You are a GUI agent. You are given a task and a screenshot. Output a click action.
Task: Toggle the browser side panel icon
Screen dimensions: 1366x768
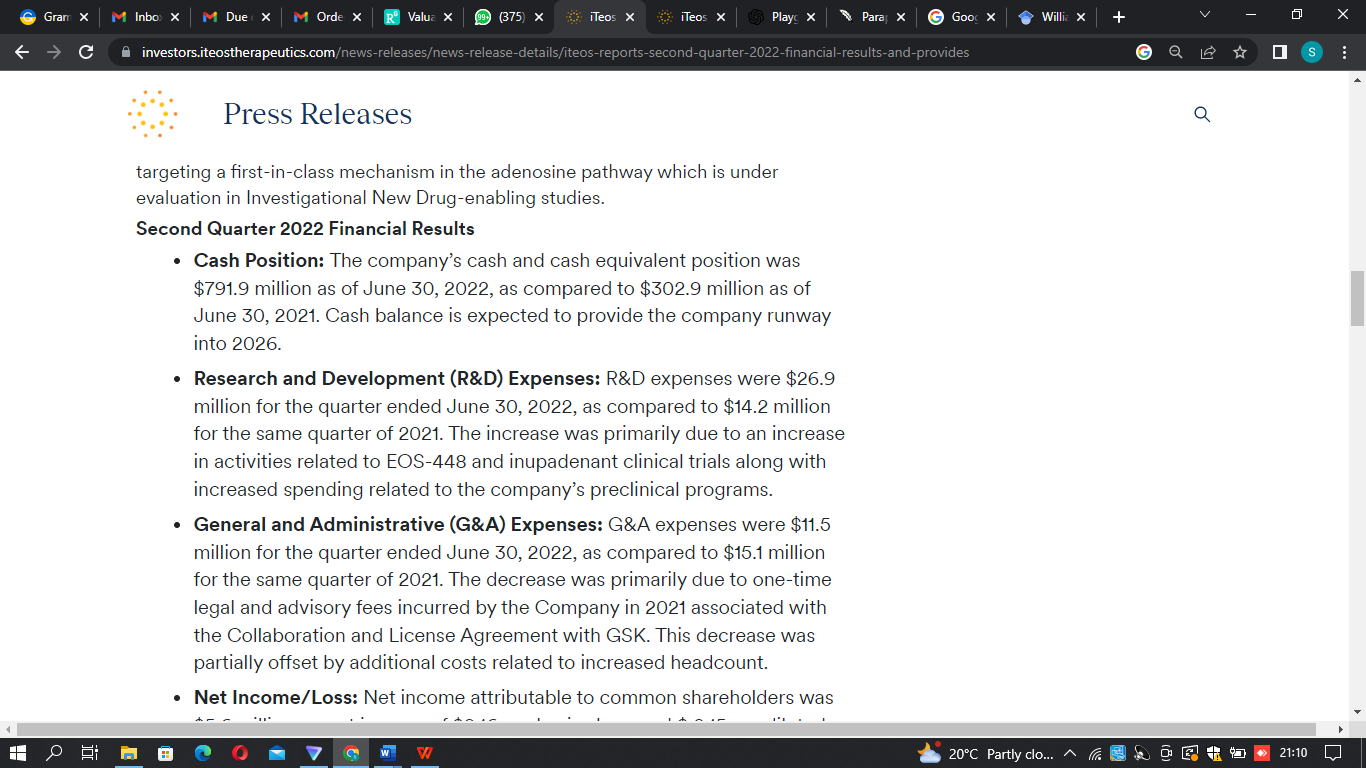(x=1279, y=52)
